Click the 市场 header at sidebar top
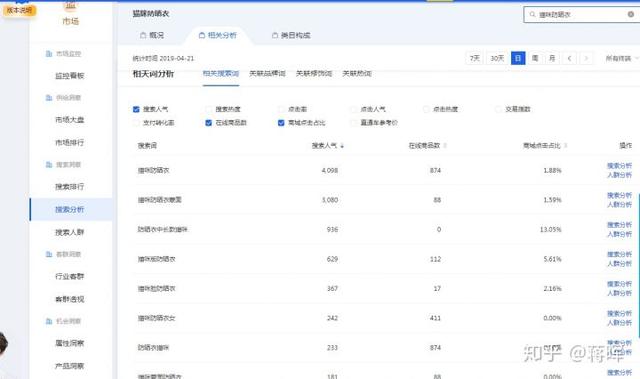Screen dimensions: 640x379 pos(71,21)
